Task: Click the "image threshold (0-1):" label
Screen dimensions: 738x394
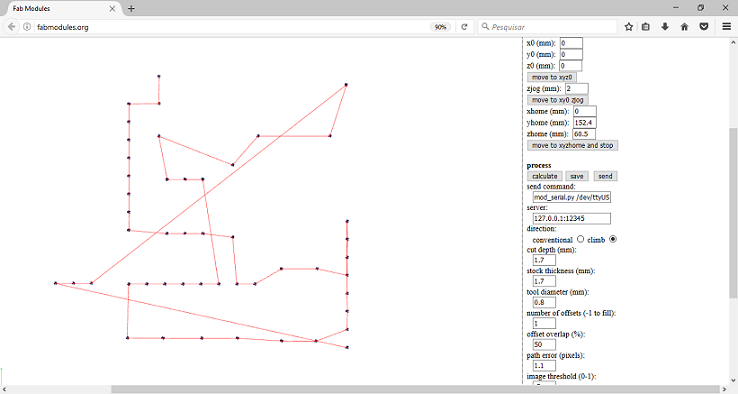Action: pos(561,376)
